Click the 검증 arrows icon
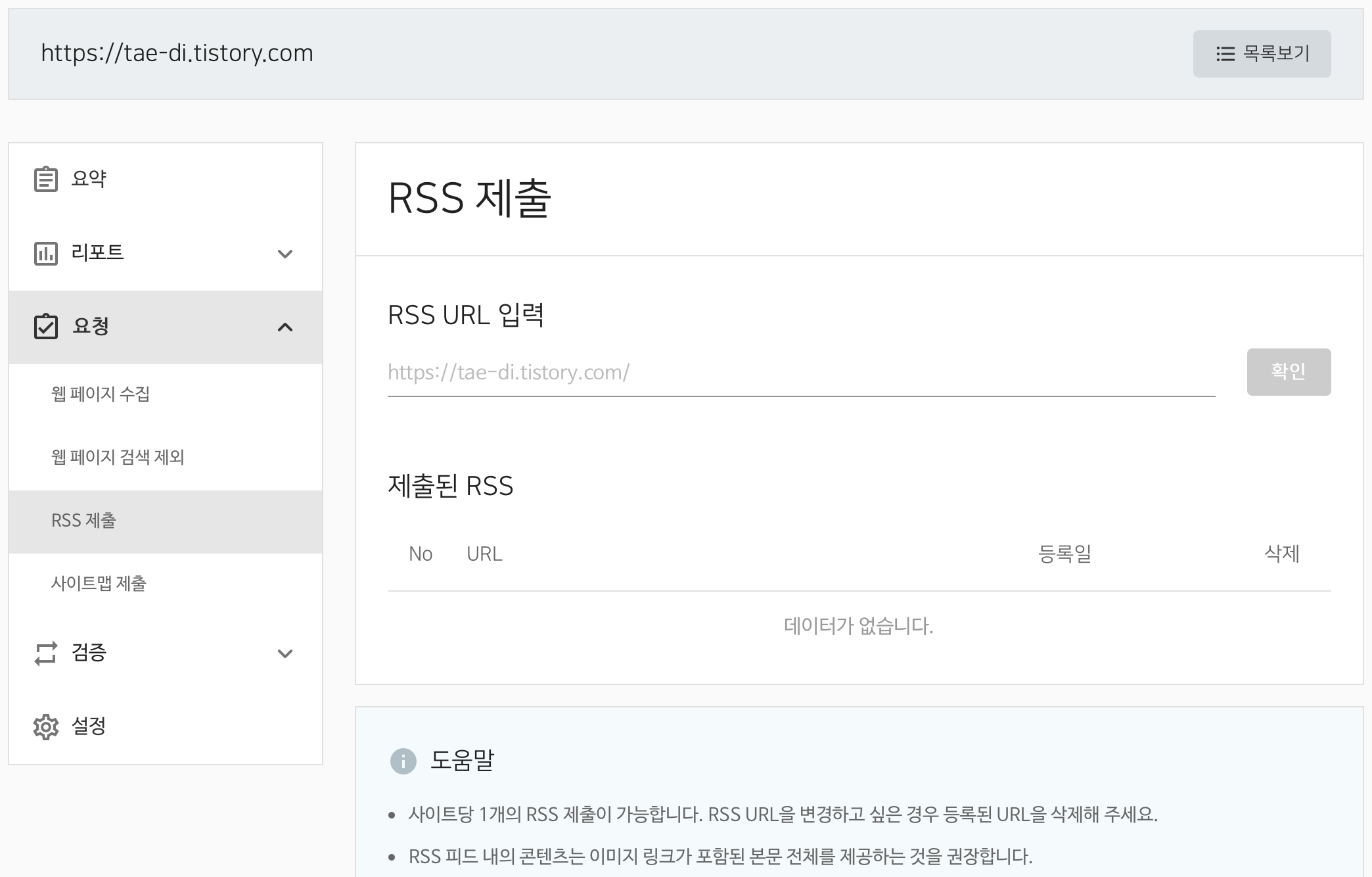Screen dimensions: 1372x877 pos(45,653)
